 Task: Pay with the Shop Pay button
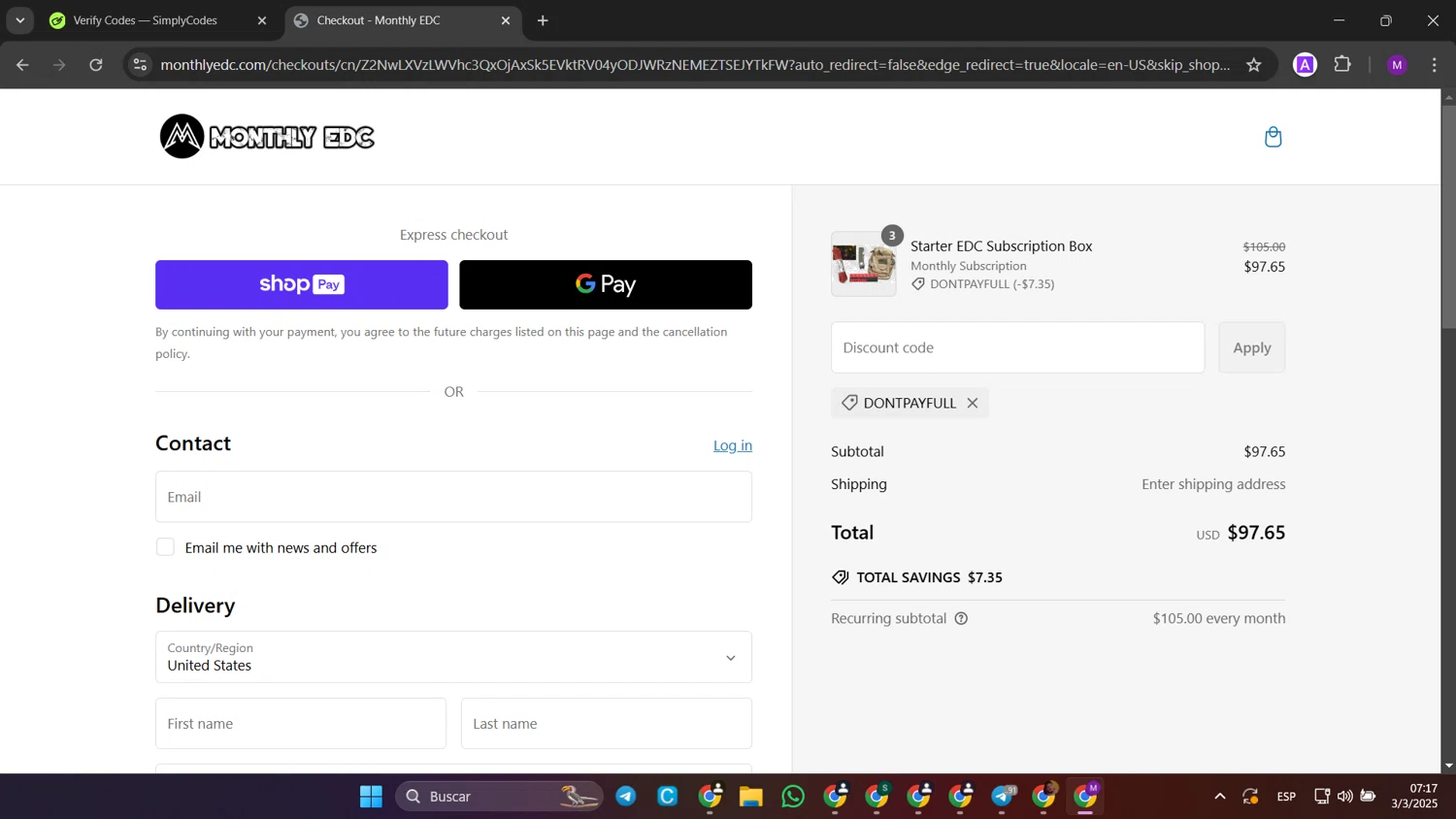[x=302, y=284]
